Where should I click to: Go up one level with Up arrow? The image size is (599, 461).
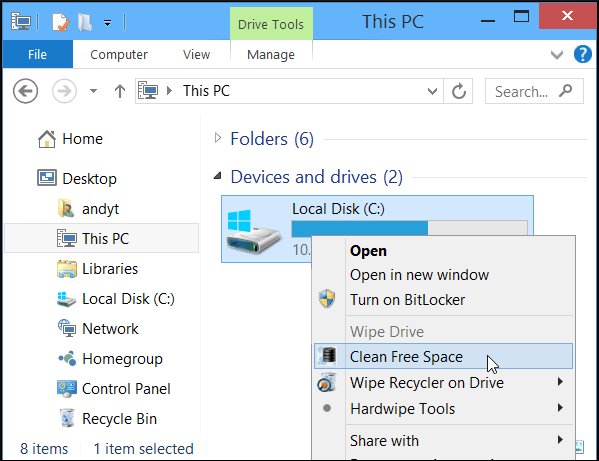coord(120,91)
